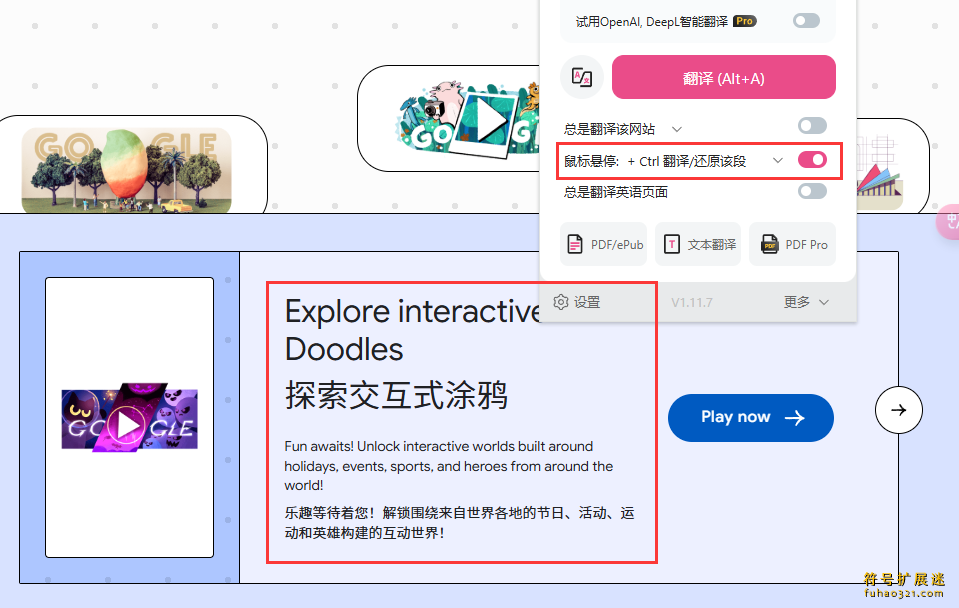Image resolution: width=959 pixels, height=608 pixels.
Task: Open the PDF Pro tool
Action: (793, 244)
